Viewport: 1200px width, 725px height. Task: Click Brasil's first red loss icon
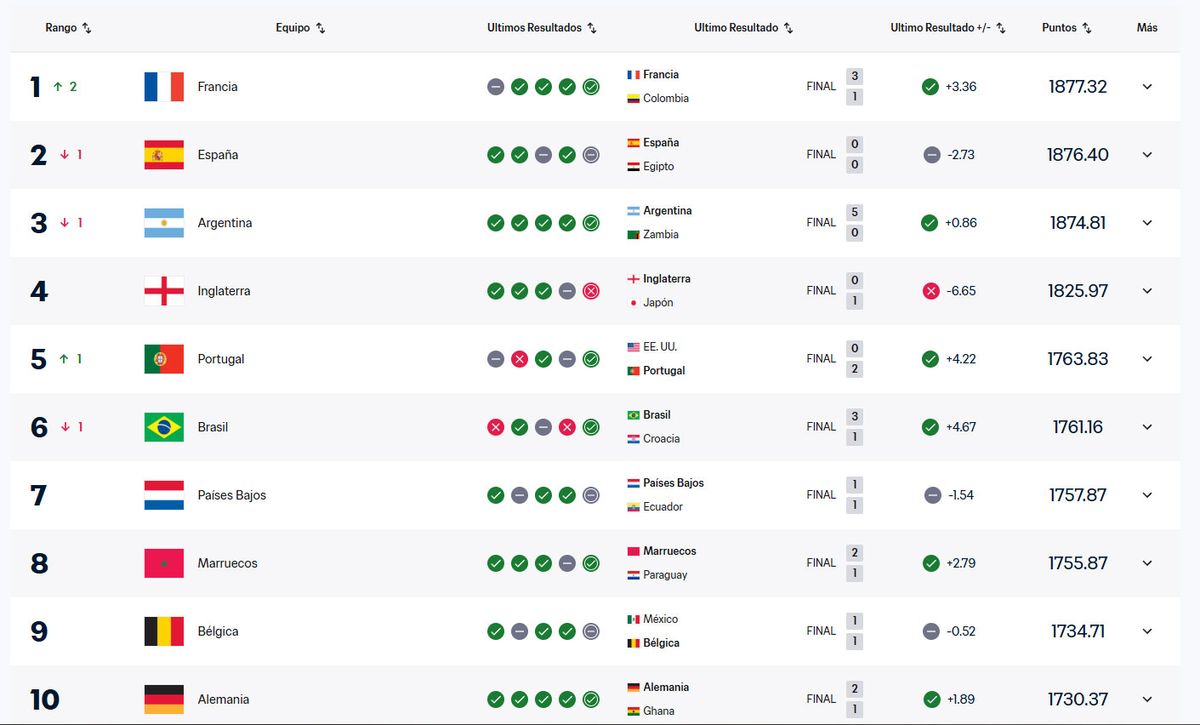(495, 427)
